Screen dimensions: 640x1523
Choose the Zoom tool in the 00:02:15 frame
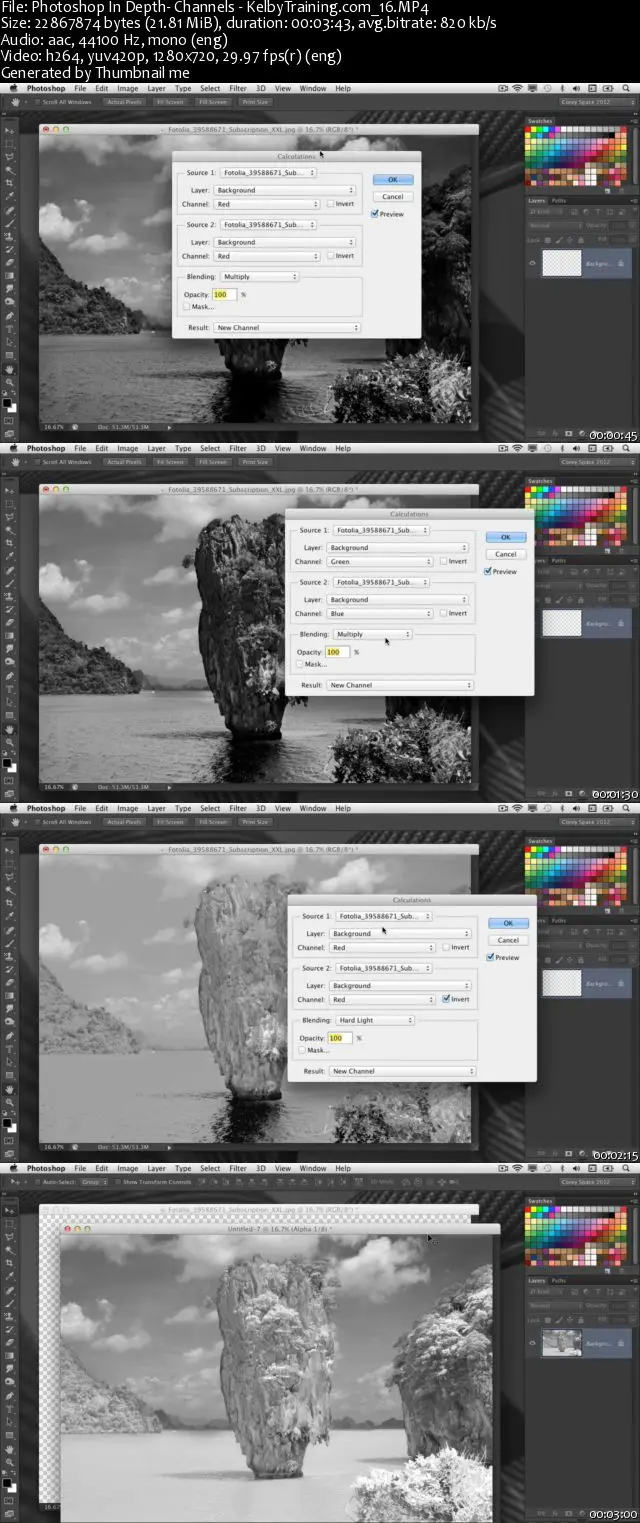[x=10, y=1101]
